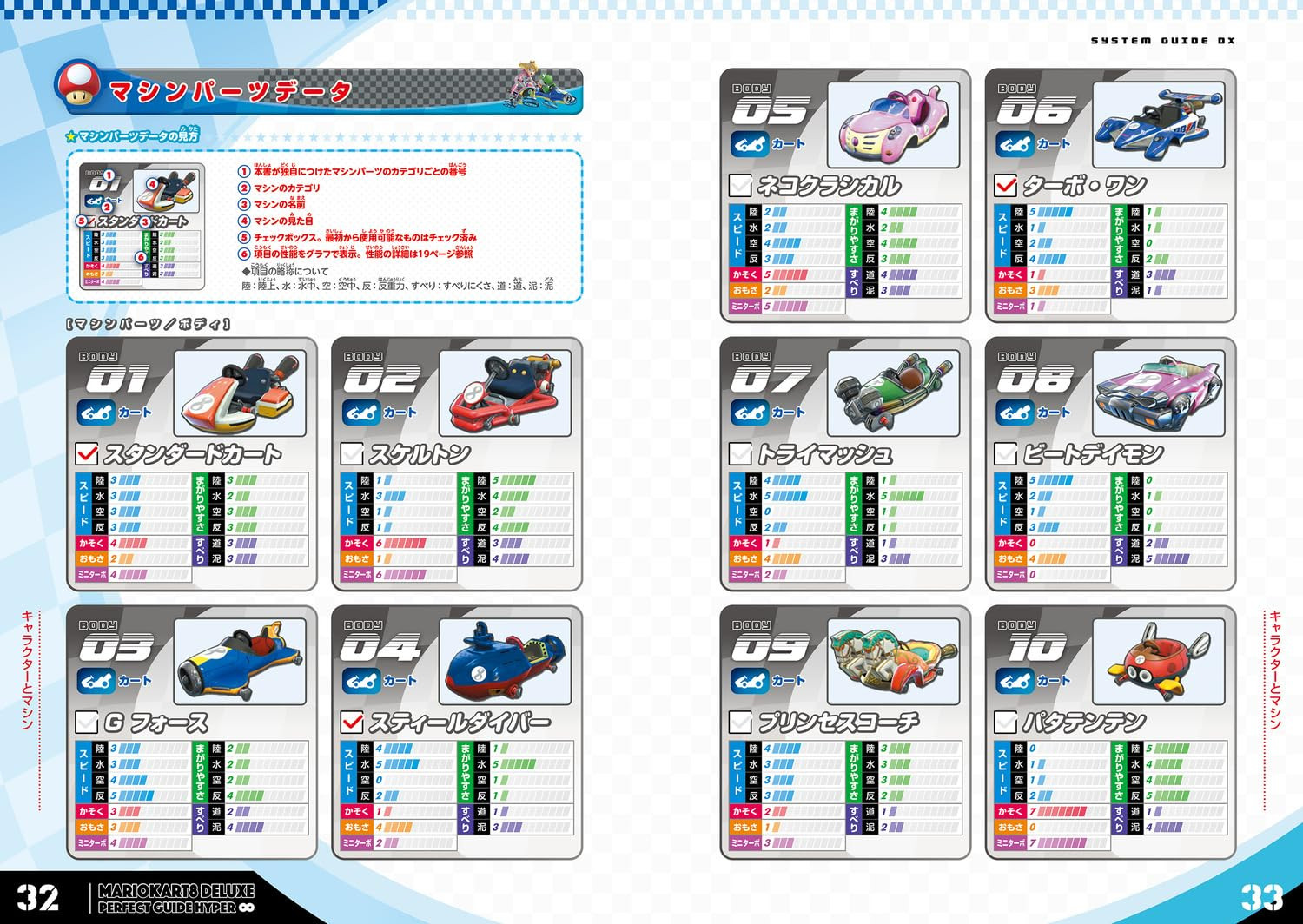Tick the G フォース checkbox

coord(87,722)
